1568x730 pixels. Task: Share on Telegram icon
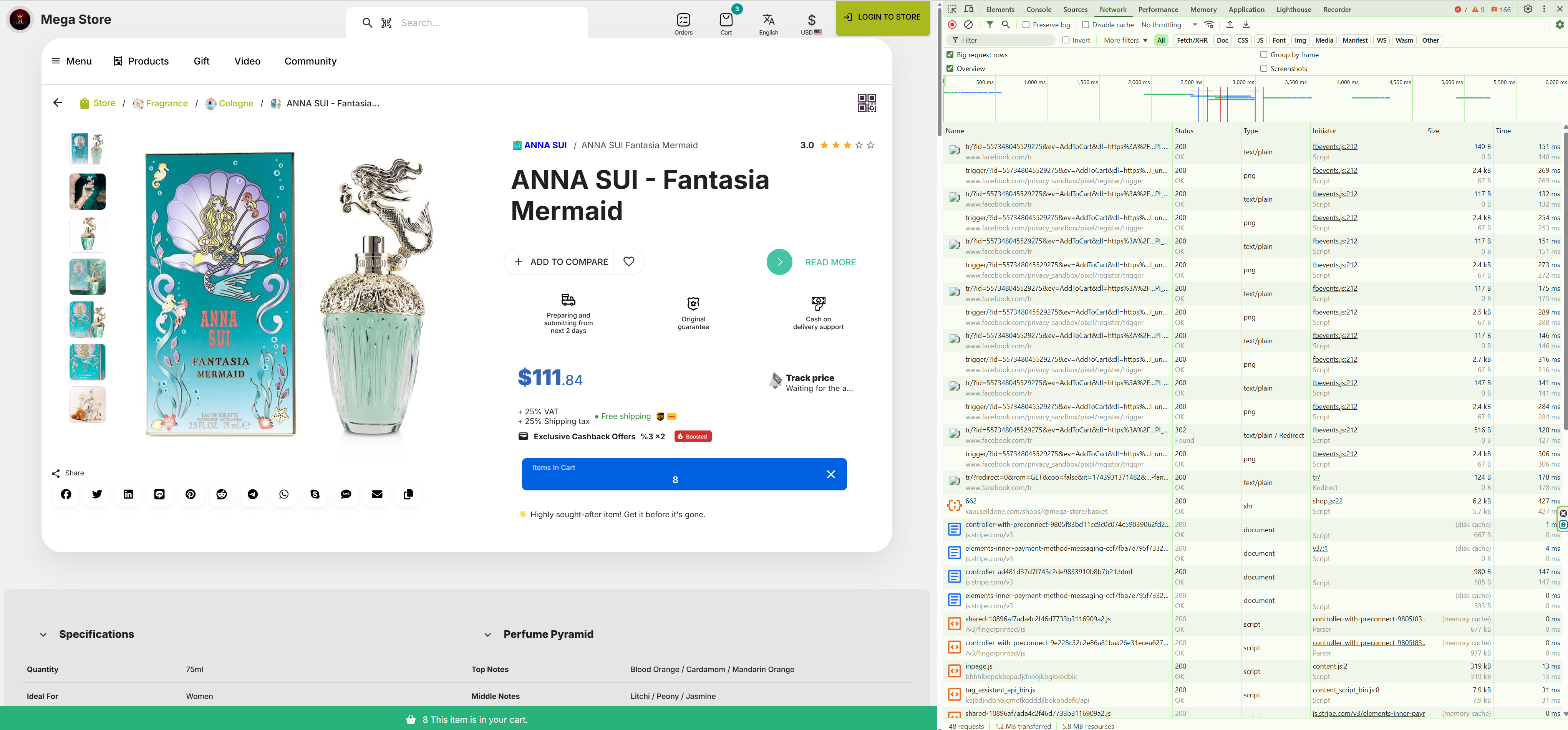pos(253,494)
